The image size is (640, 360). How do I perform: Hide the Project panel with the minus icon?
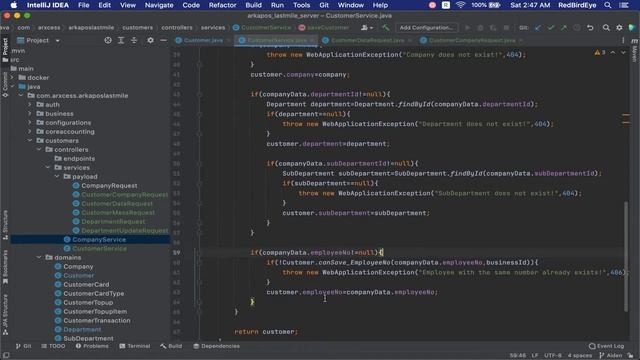(x=163, y=40)
